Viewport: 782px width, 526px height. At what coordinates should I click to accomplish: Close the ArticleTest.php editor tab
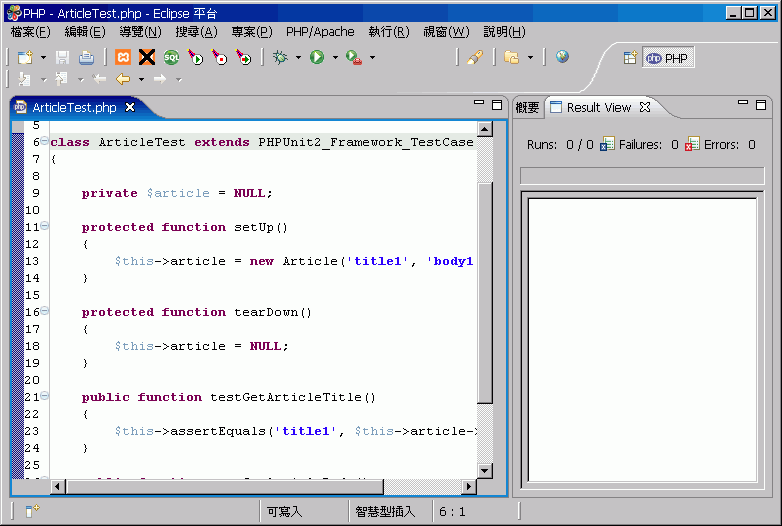tap(130, 107)
